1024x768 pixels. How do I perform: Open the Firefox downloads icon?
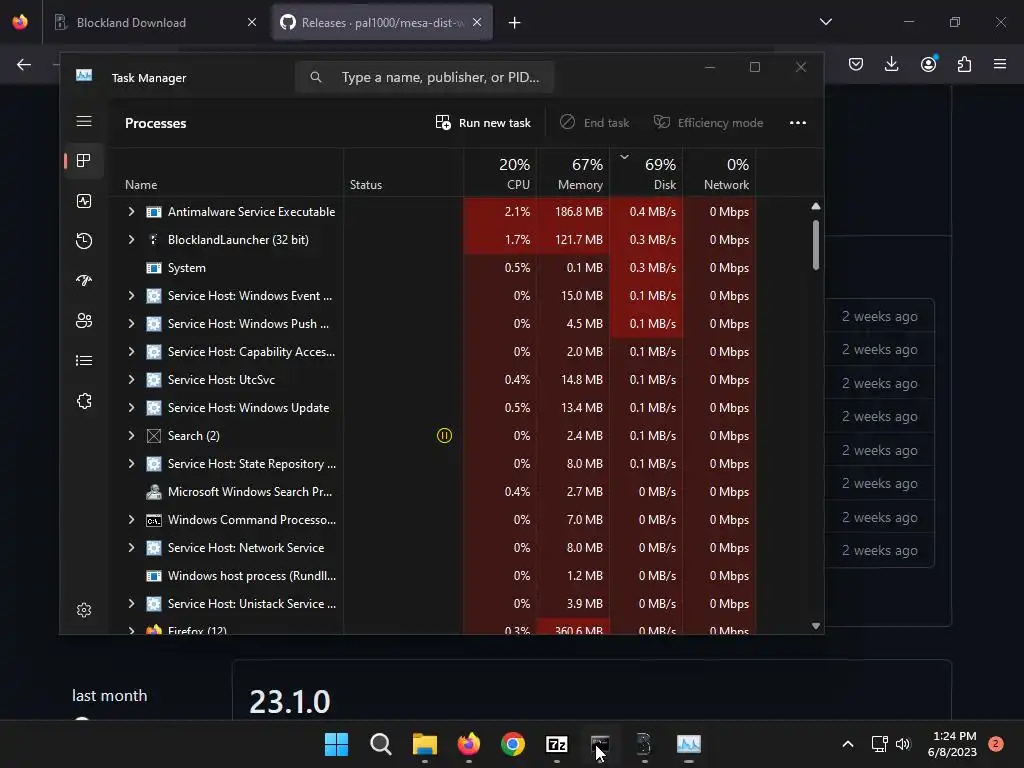(x=891, y=64)
